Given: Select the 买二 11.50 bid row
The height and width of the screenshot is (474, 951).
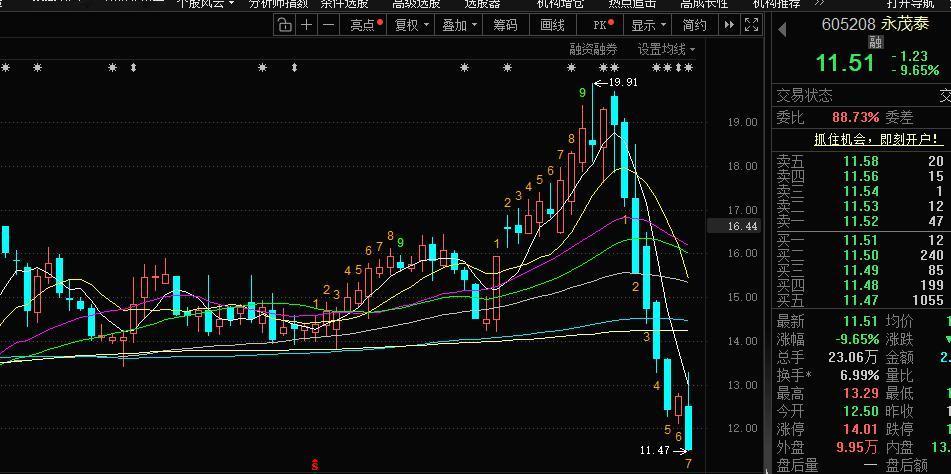Looking at the screenshot, I should click(x=861, y=255).
